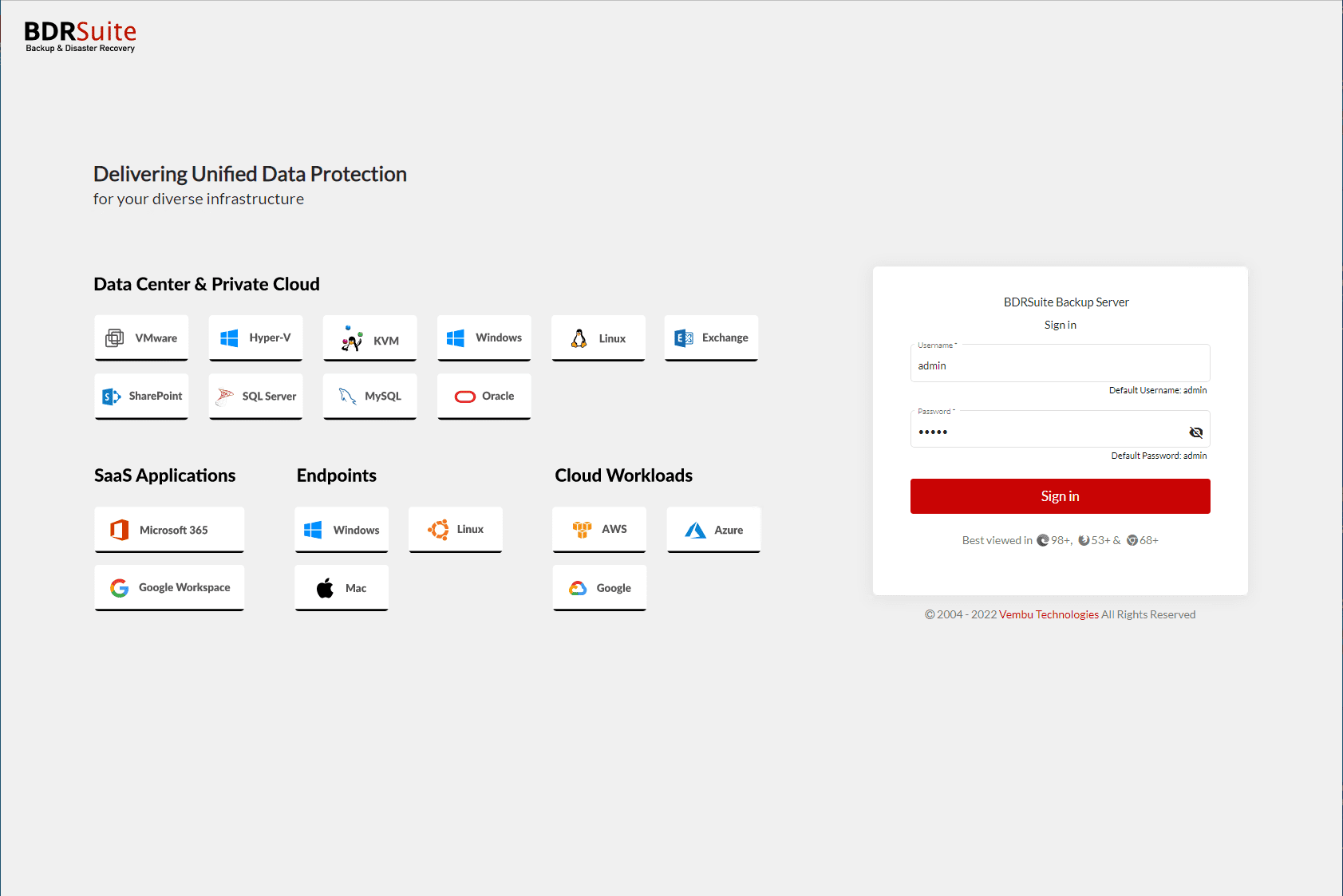The width and height of the screenshot is (1343, 896).
Task: Click the BDRSuite Backup Server heading
Action: point(1066,302)
